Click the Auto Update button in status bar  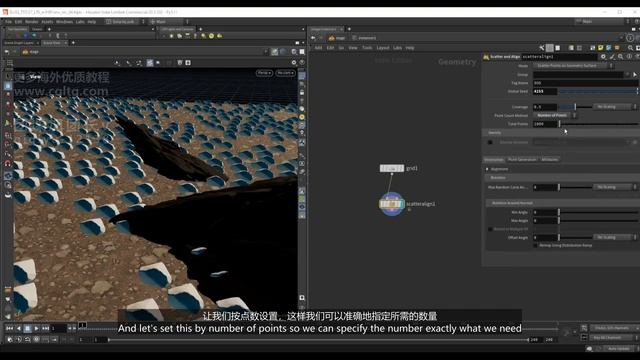point(618,349)
